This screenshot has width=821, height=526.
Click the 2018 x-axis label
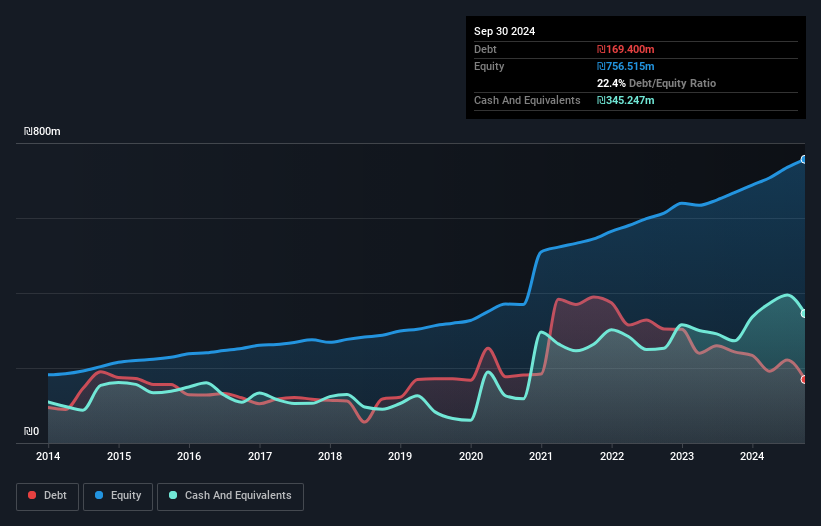point(330,456)
